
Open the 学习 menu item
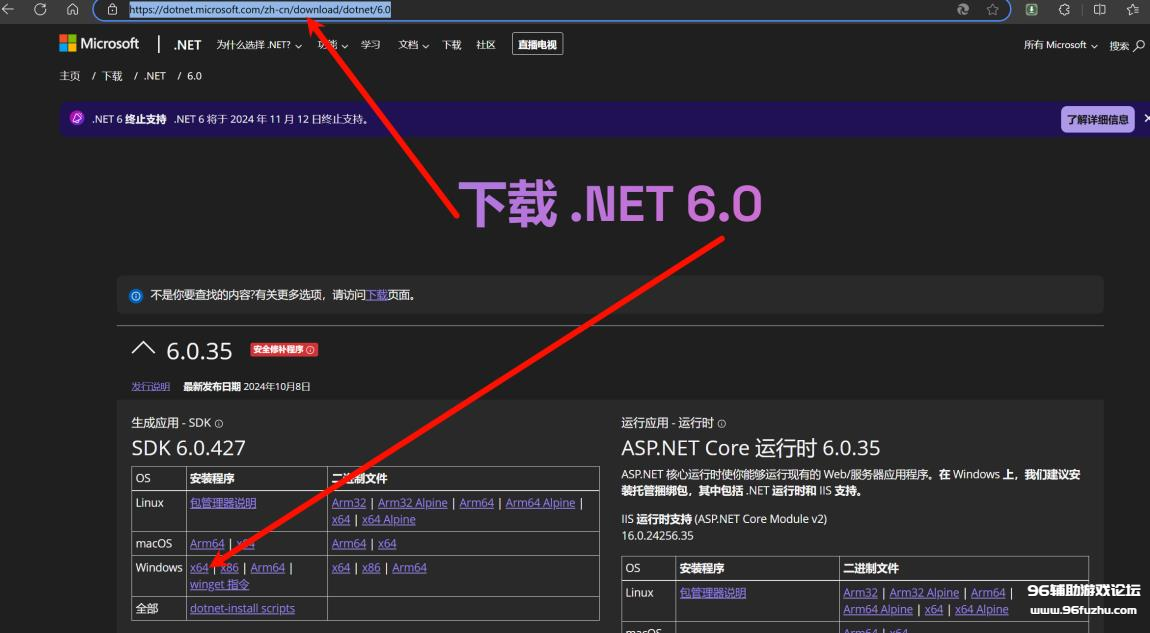(371, 45)
